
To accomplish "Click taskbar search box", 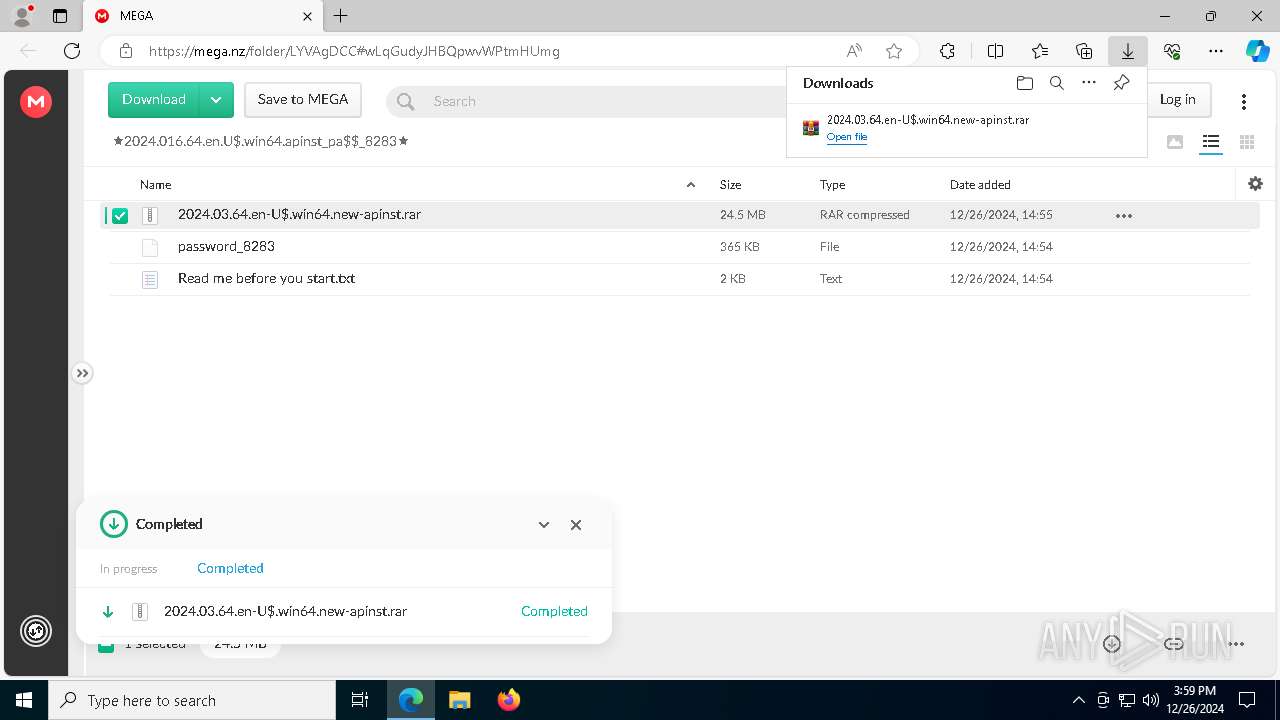I will [192, 700].
